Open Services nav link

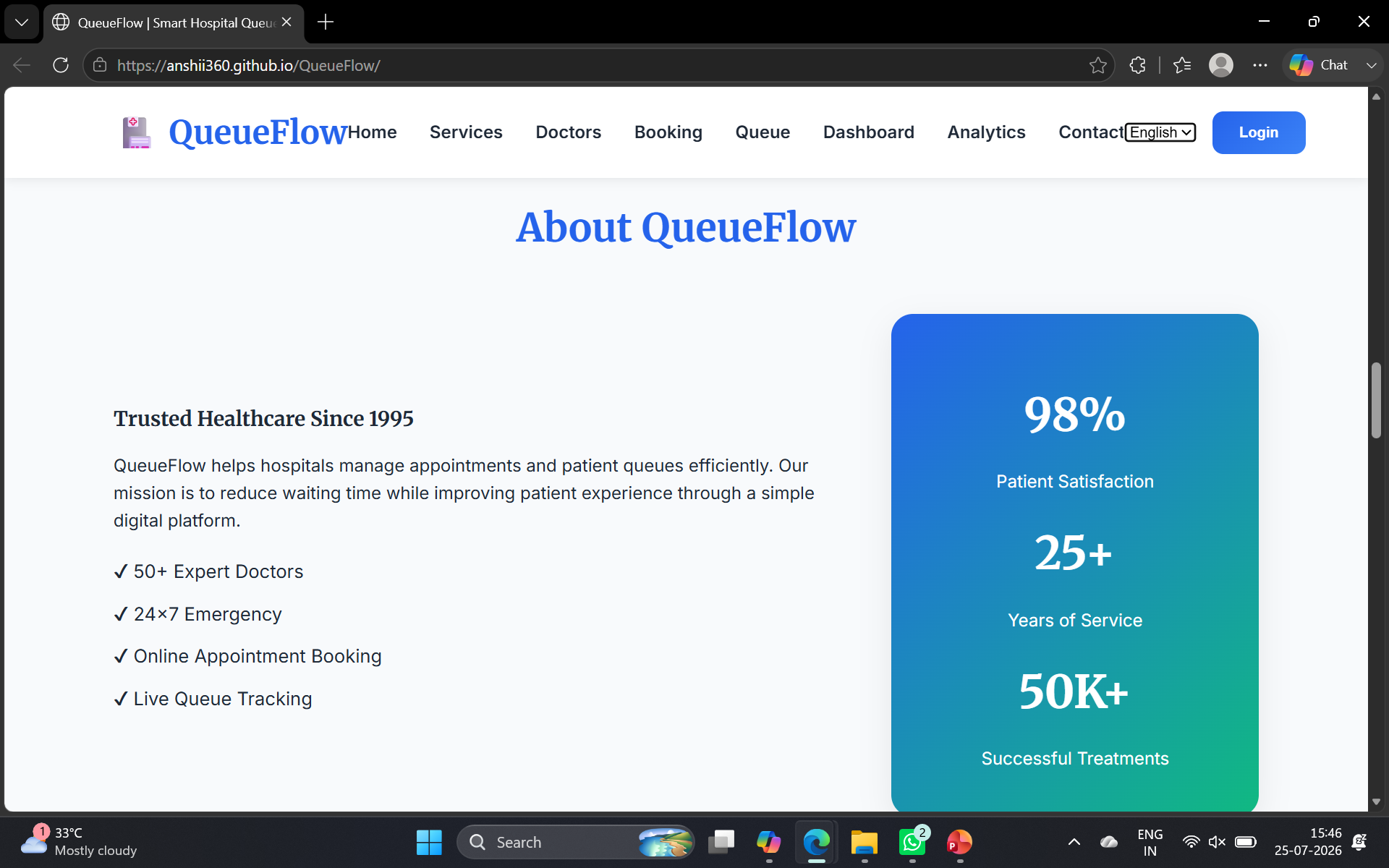[x=466, y=132]
